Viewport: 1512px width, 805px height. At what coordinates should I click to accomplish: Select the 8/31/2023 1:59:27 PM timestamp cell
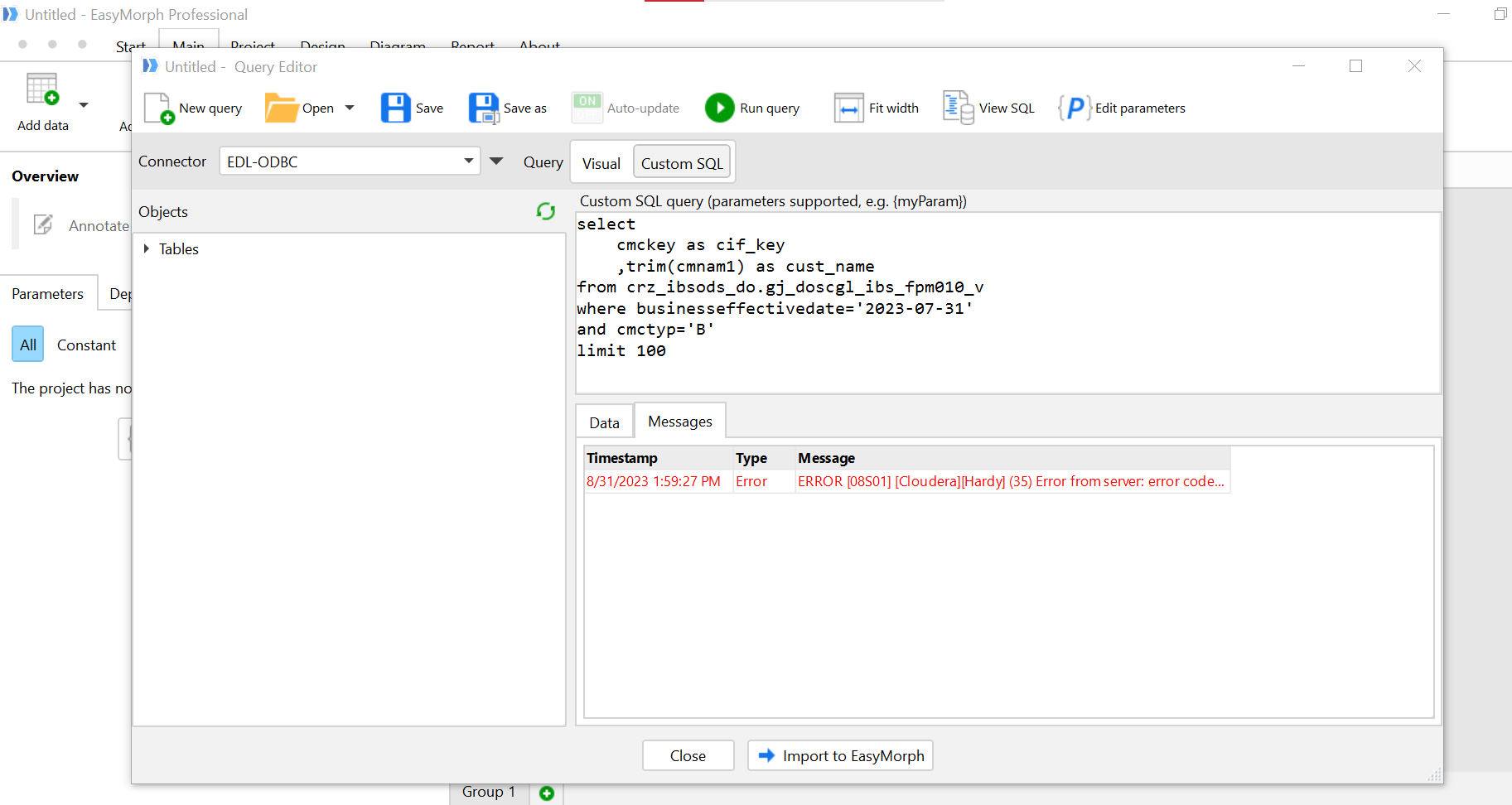659,481
